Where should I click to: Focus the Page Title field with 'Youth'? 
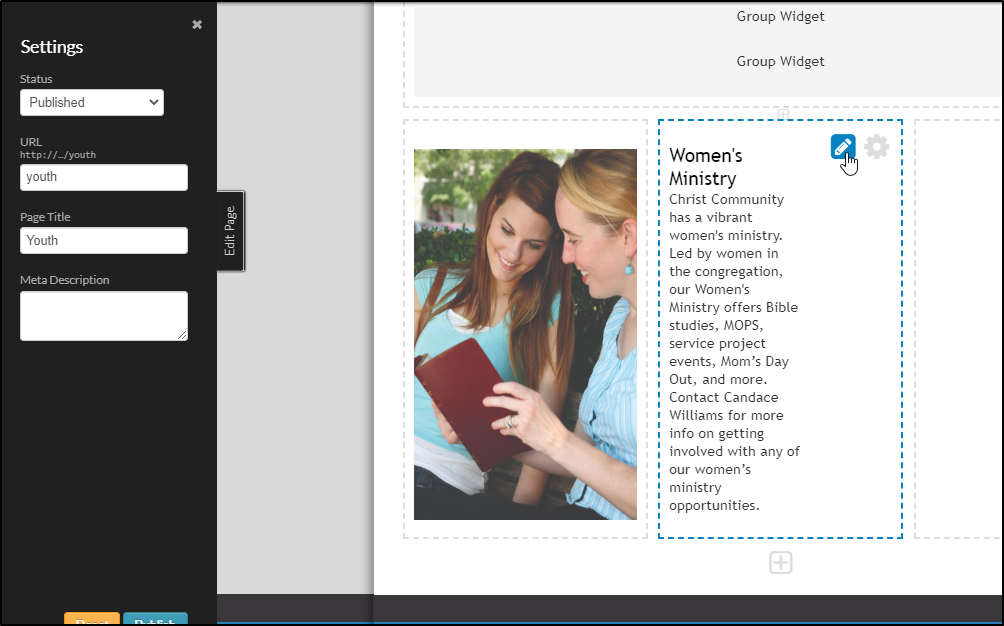pos(104,240)
